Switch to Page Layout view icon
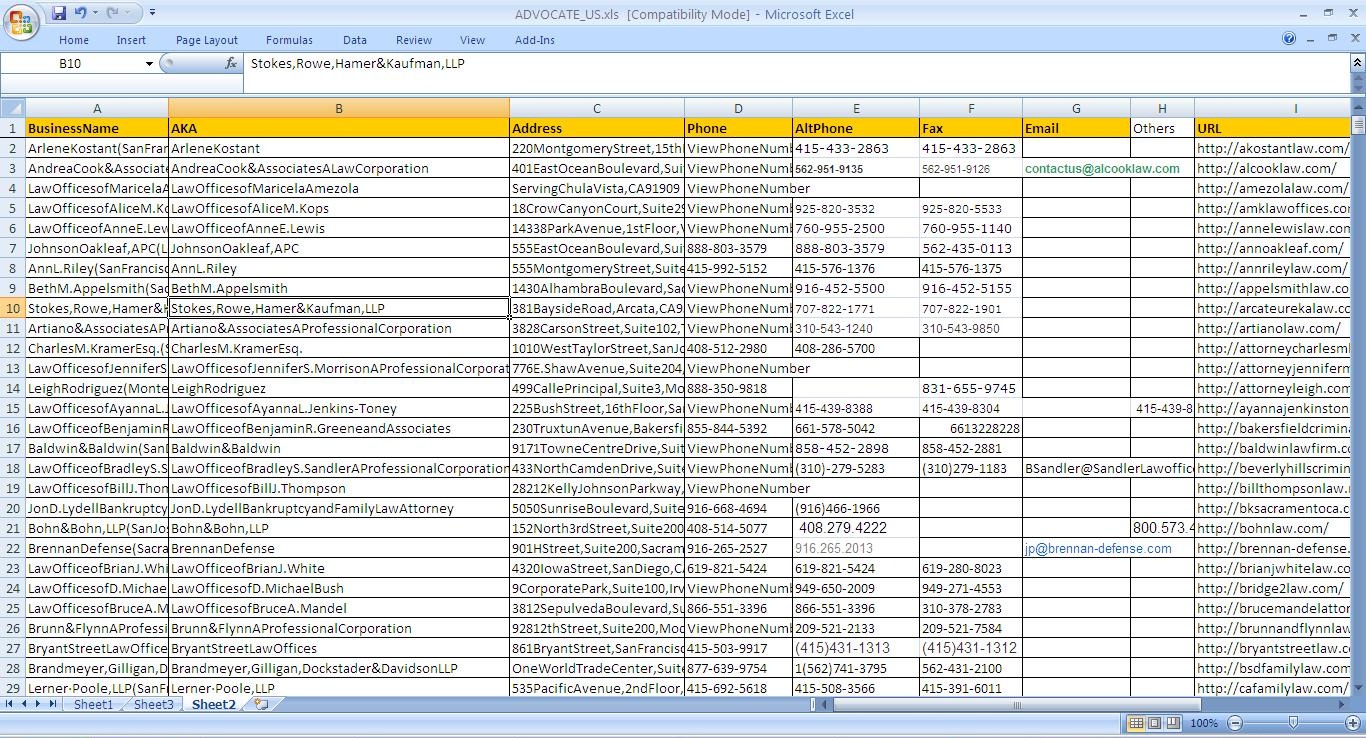This screenshot has width=1366, height=738. 1154,723
